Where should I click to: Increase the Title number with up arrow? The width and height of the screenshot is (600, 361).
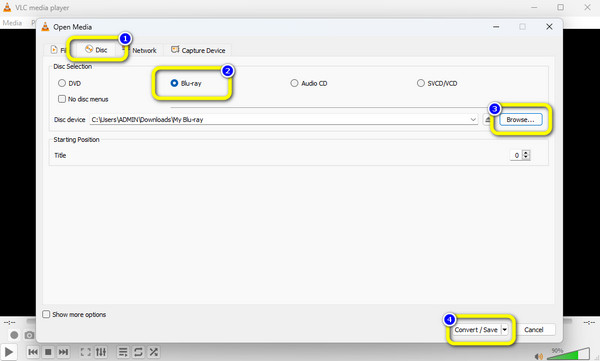click(x=526, y=153)
